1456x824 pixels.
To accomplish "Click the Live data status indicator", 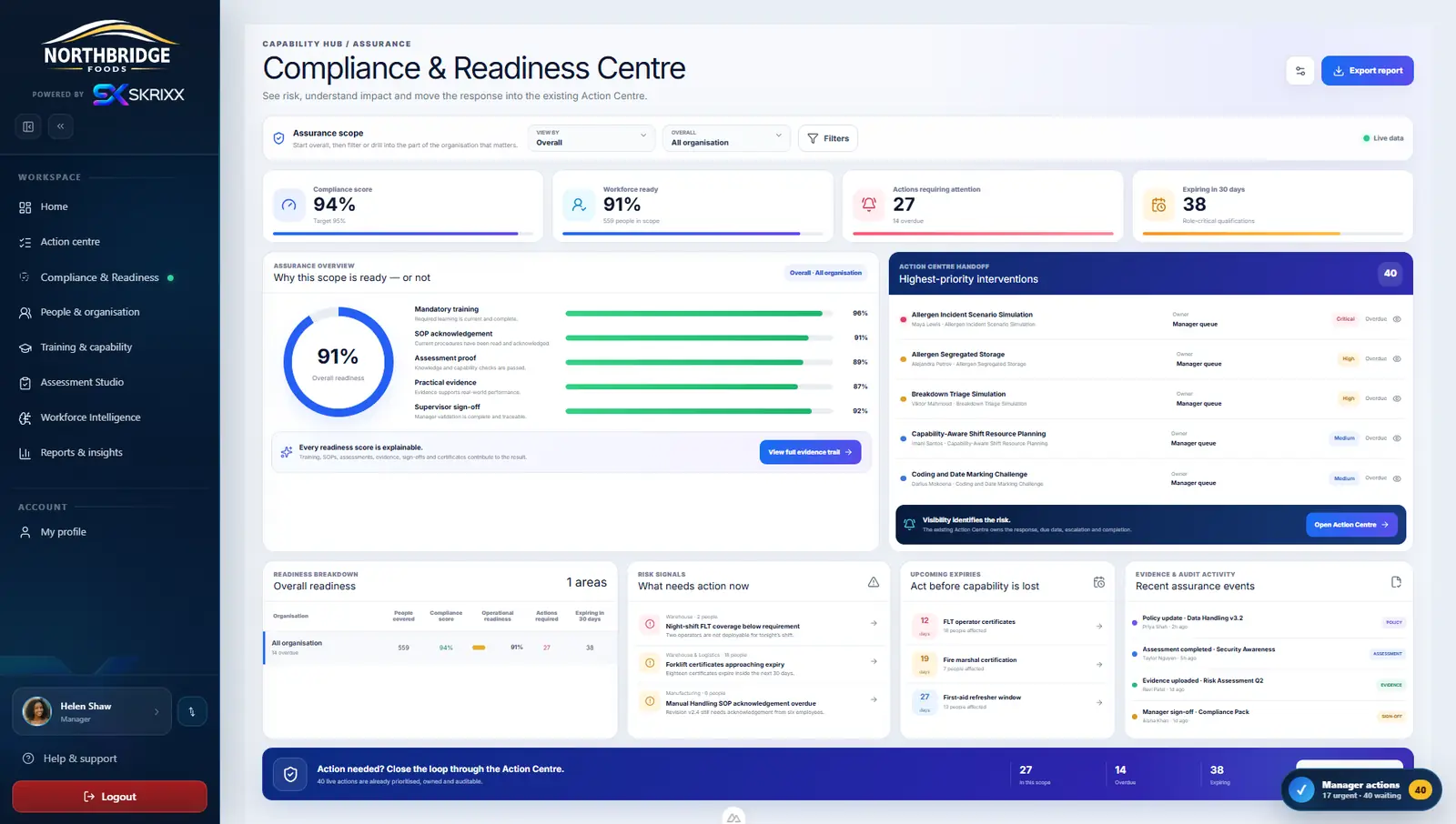I will (x=1383, y=138).
